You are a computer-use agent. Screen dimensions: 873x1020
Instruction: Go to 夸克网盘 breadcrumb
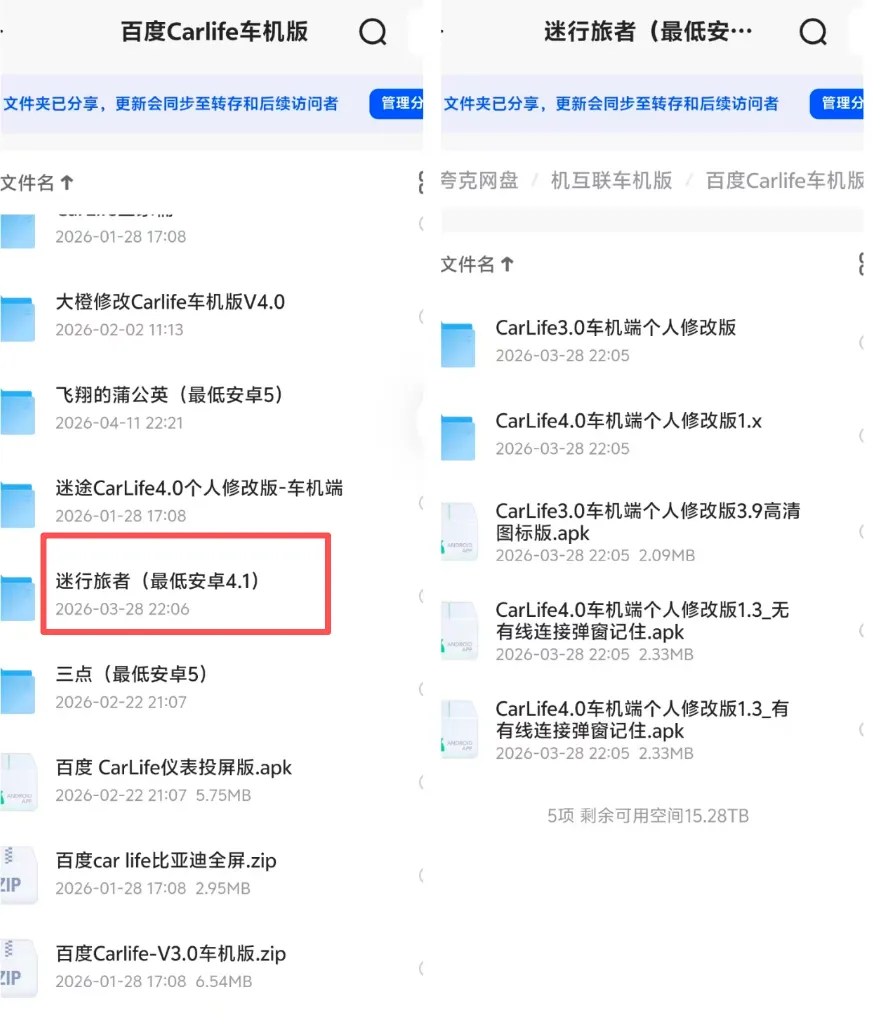coord(479,180)
